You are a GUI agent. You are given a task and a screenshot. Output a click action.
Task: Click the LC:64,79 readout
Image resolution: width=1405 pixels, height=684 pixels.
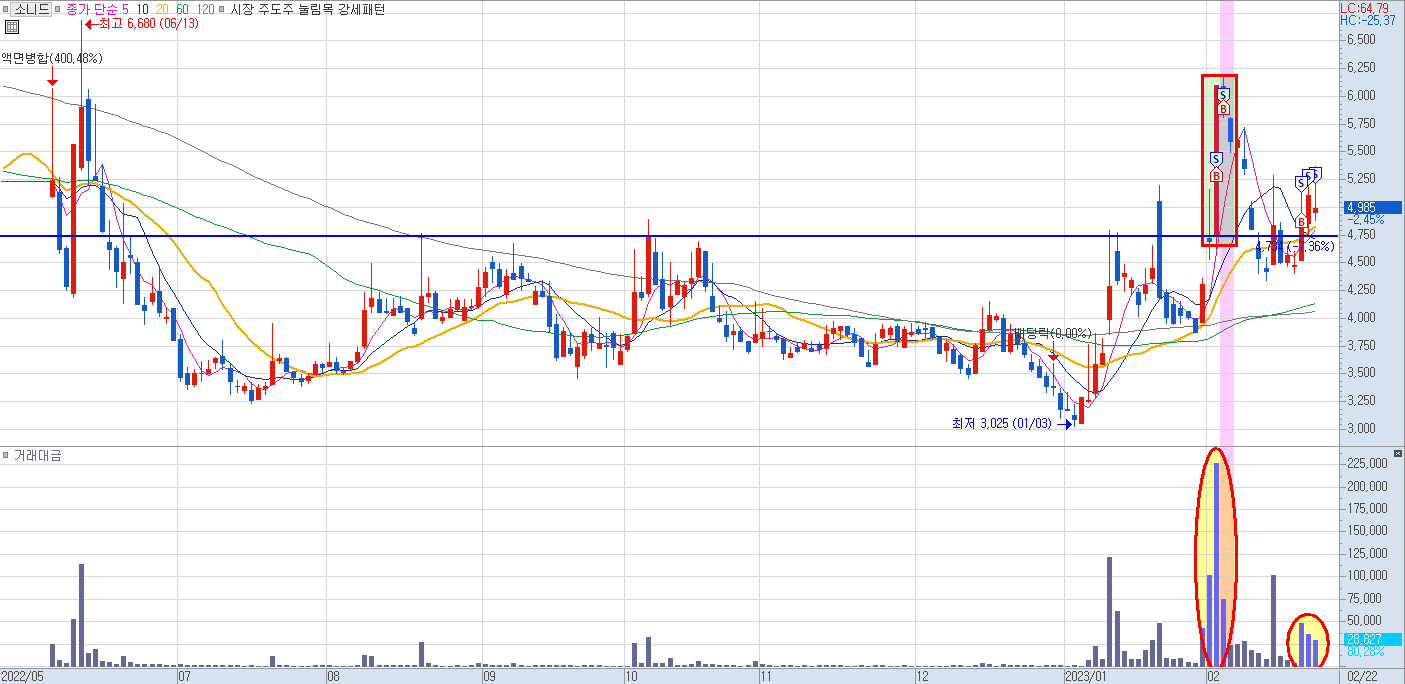[1365, 8]
